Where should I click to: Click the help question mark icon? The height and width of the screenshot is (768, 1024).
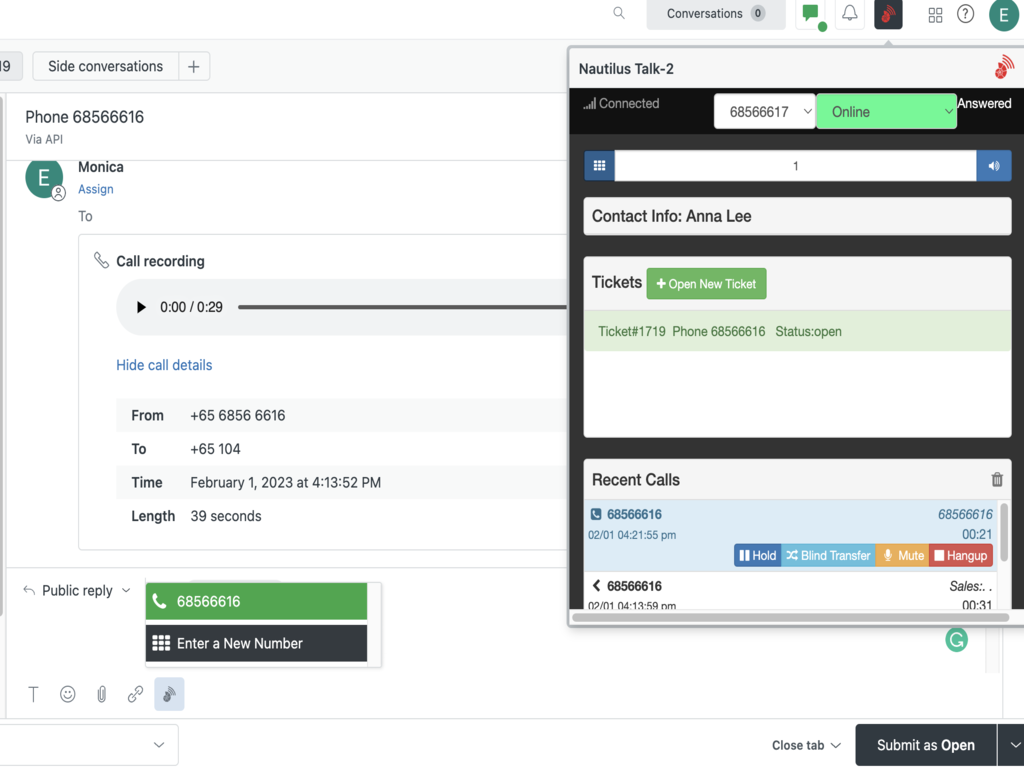pos(965,14)
